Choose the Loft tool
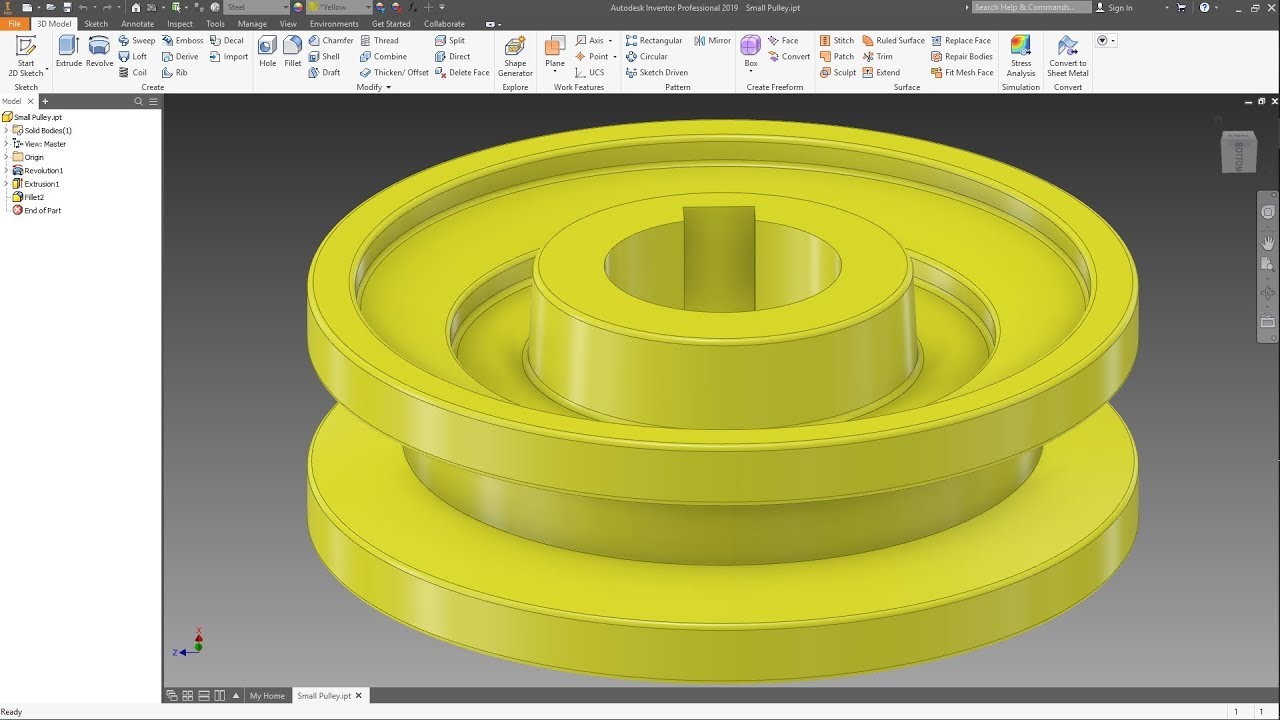The width and height of the screenshot is (1280, 720). (x=133, y=57)
